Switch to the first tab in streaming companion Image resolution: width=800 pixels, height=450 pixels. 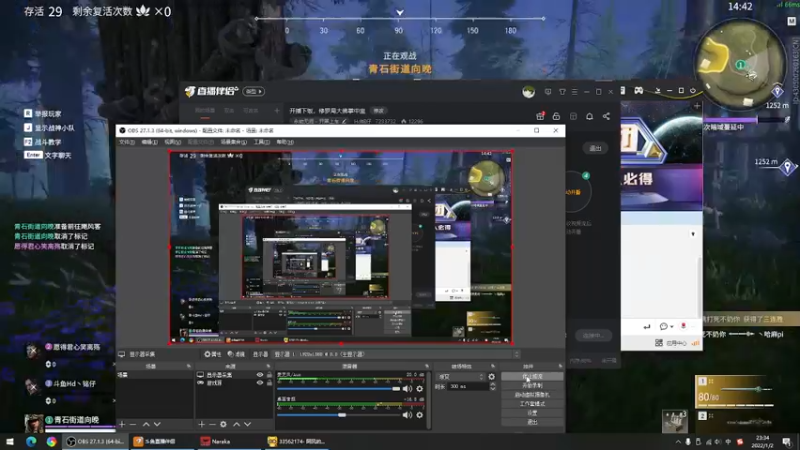(x=205, y=111)
